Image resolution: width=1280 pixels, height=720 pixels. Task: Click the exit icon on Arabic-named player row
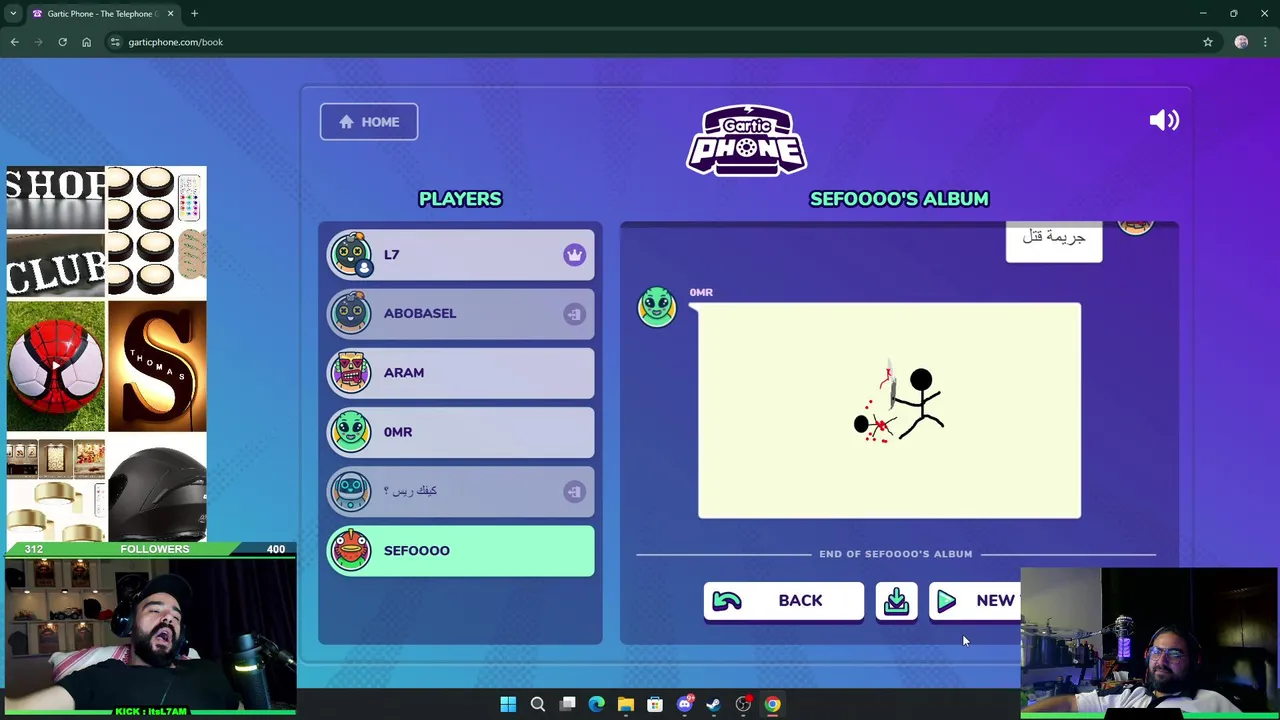[x=574, y=491]
